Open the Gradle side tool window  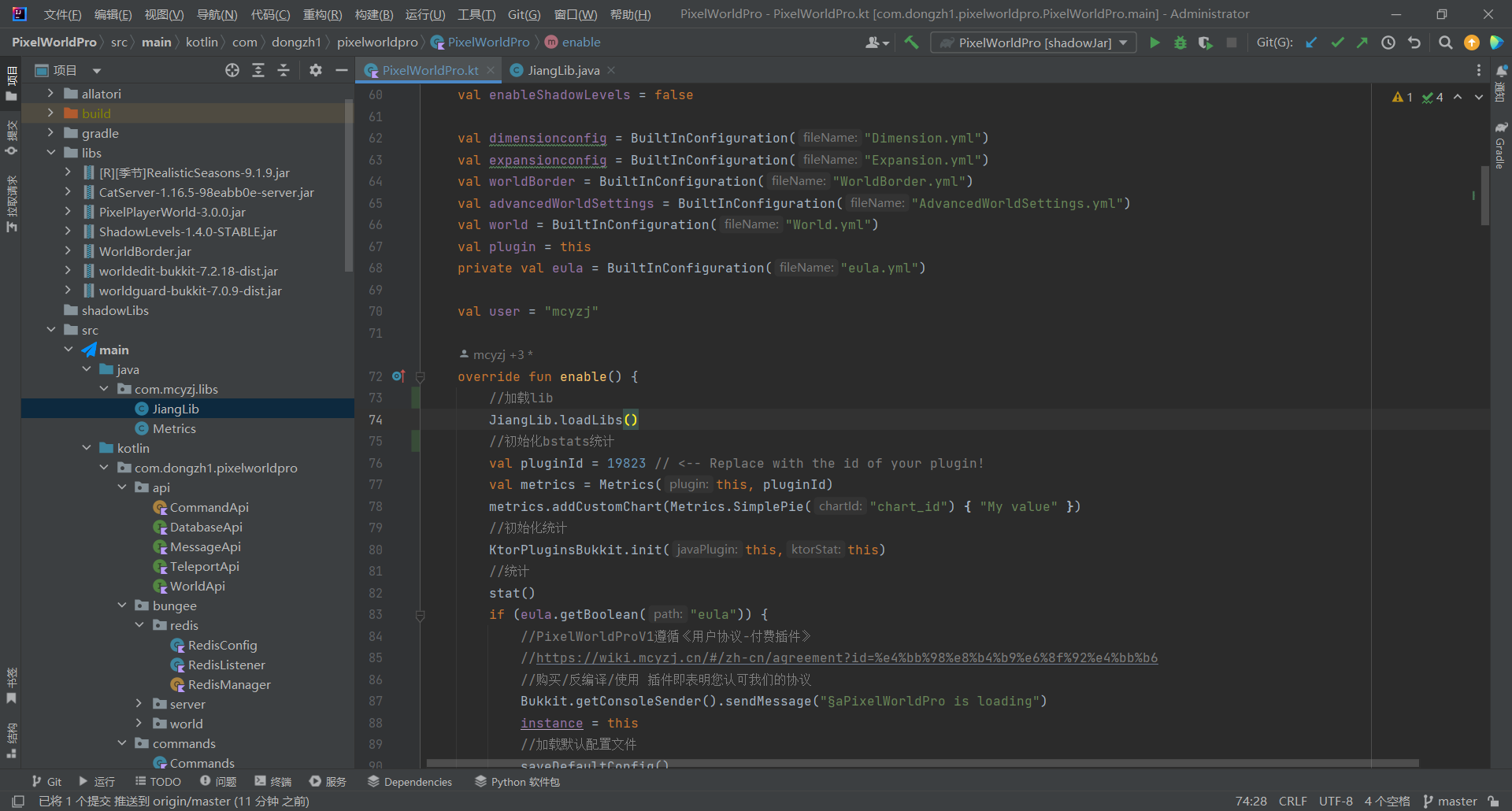pos(1500,145)
